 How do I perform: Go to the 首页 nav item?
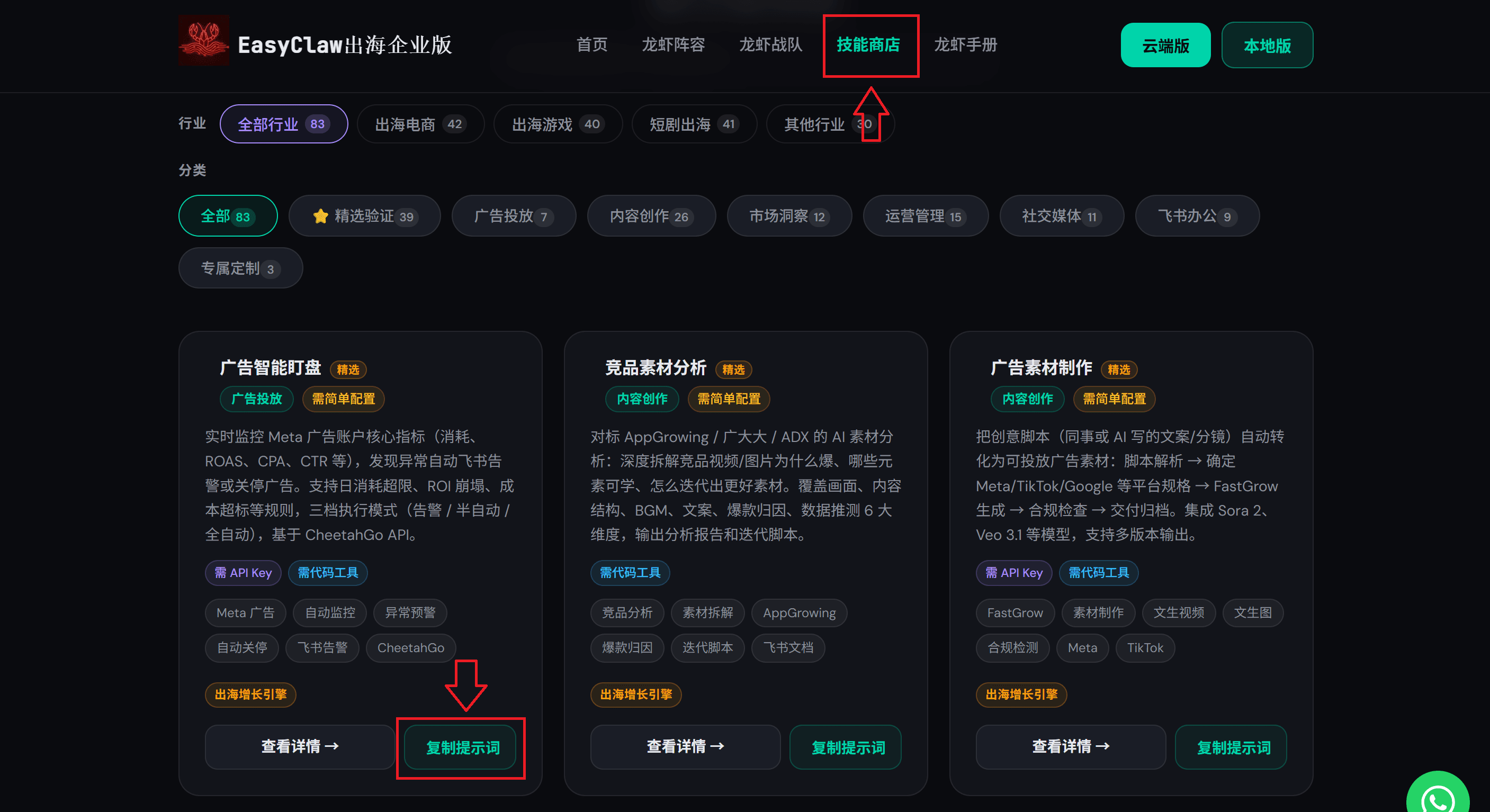[592, 44]
